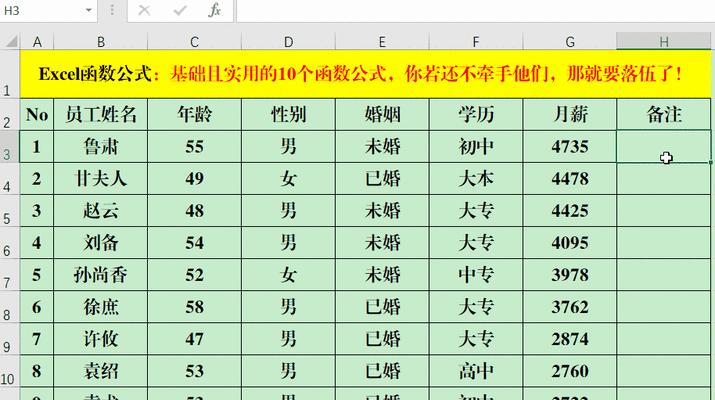Click the Insert Function fx icon
The height and width of the screenshot is (400, 715).
tap(215, 10)
